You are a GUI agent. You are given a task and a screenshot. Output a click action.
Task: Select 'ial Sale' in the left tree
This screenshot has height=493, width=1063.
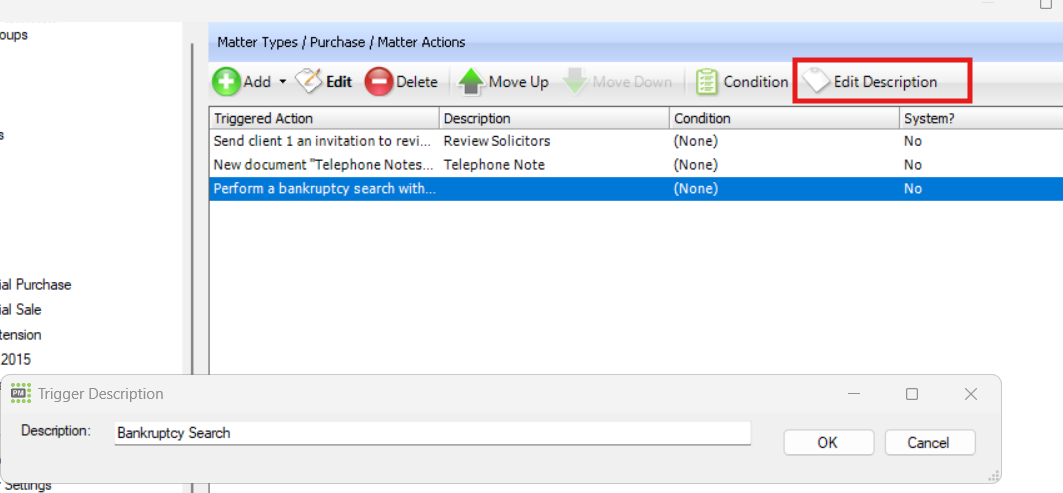pyautogui.click(x=20, y=310)
